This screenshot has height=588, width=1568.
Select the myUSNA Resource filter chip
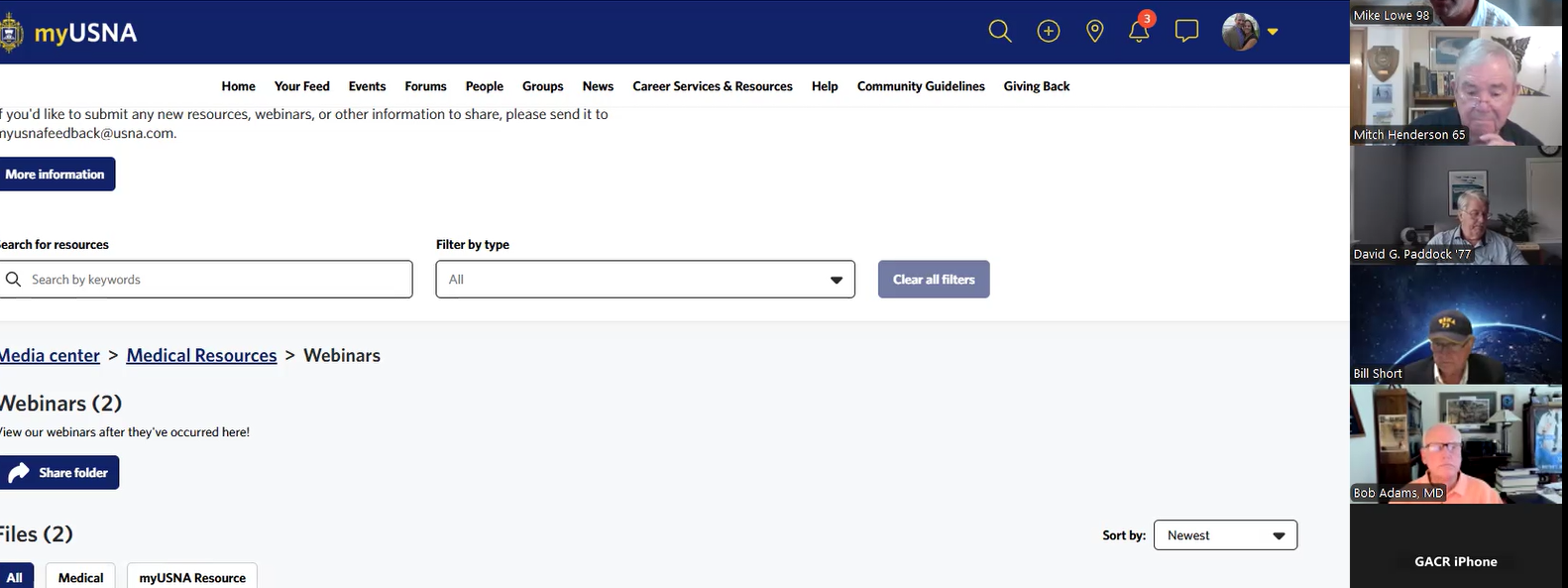point(192,577)
